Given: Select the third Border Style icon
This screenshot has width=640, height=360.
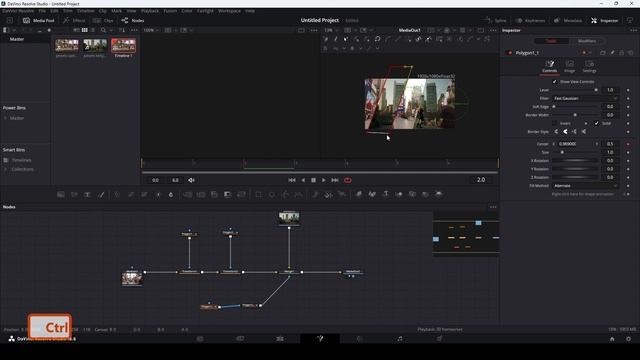Looking at the screenshot, I should (574, 132).
